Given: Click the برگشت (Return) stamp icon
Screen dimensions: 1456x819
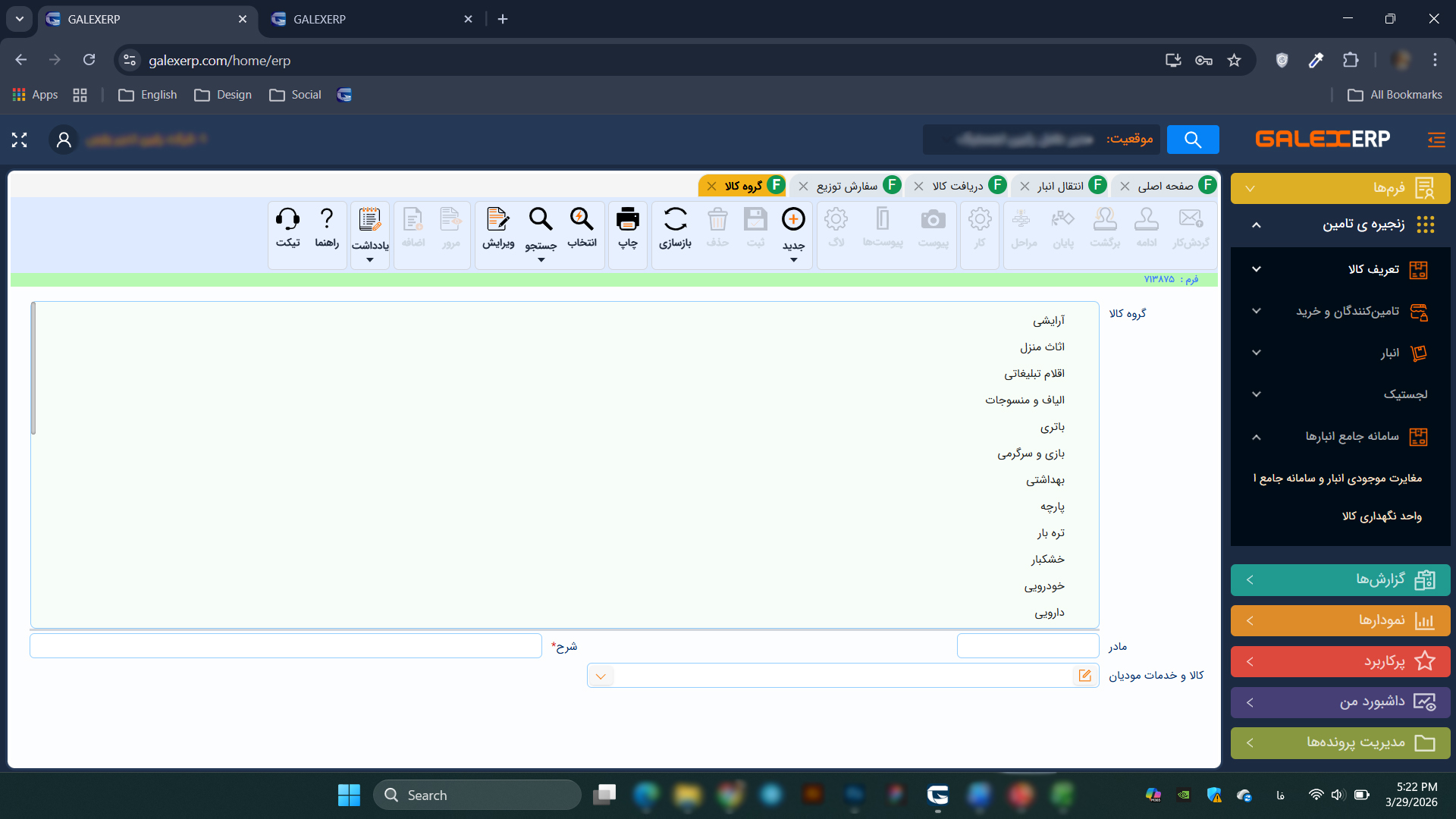Looking at the screenshot, I should tap(1105, 220).
